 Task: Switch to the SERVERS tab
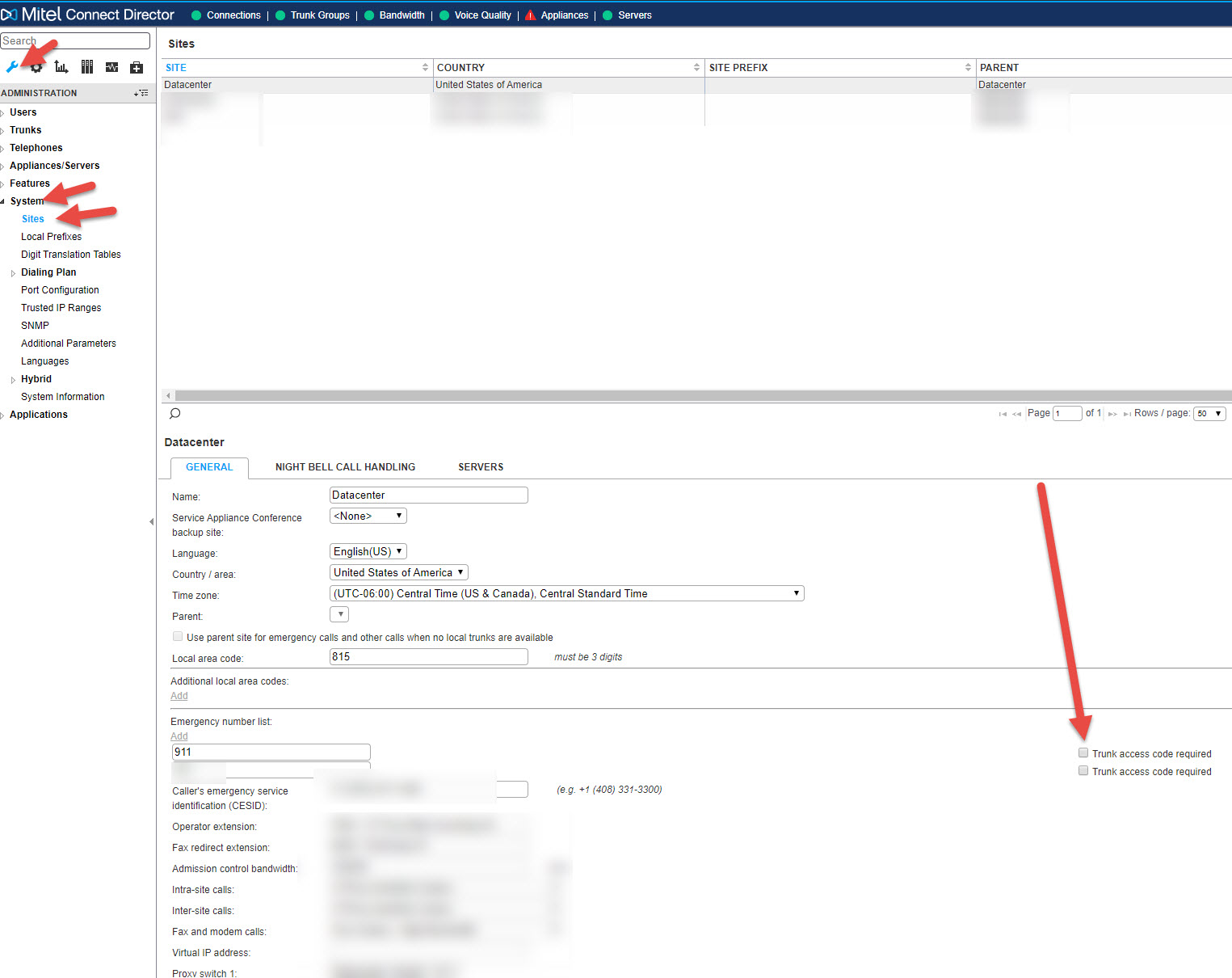pos(481,467)
